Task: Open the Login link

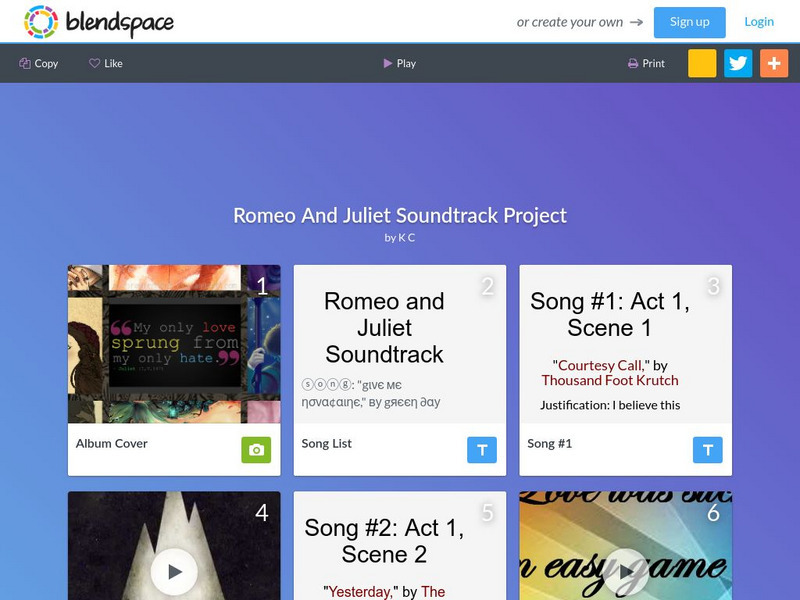Action: coord(759,22)
